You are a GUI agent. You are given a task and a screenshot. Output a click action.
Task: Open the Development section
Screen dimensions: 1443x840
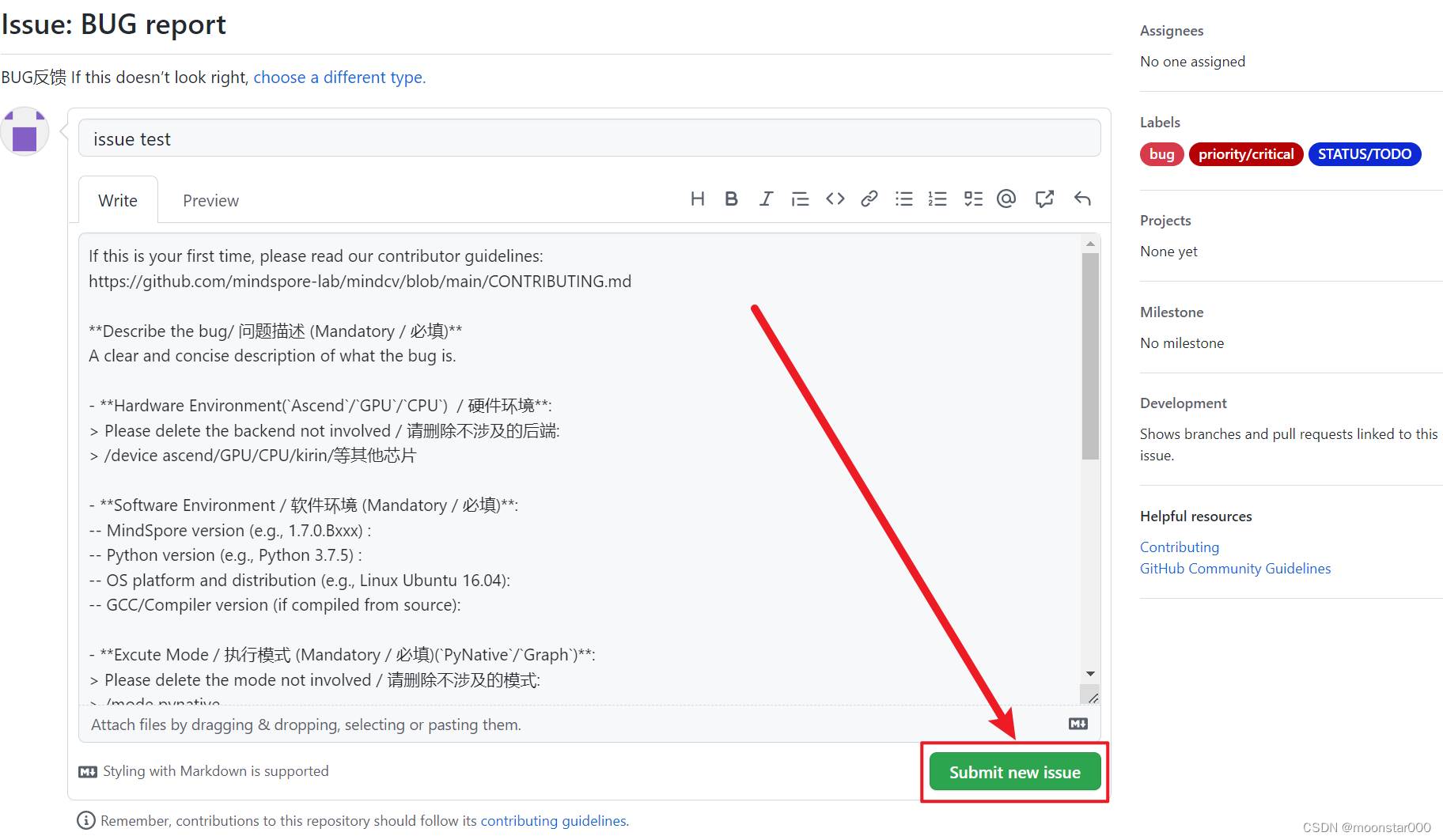1184,403
